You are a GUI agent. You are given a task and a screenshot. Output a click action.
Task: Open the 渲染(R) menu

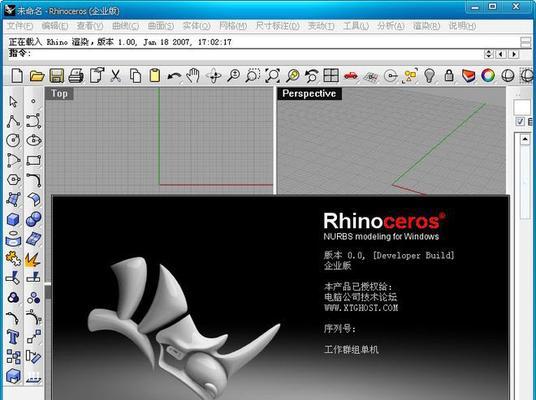(x=426, y=26)
